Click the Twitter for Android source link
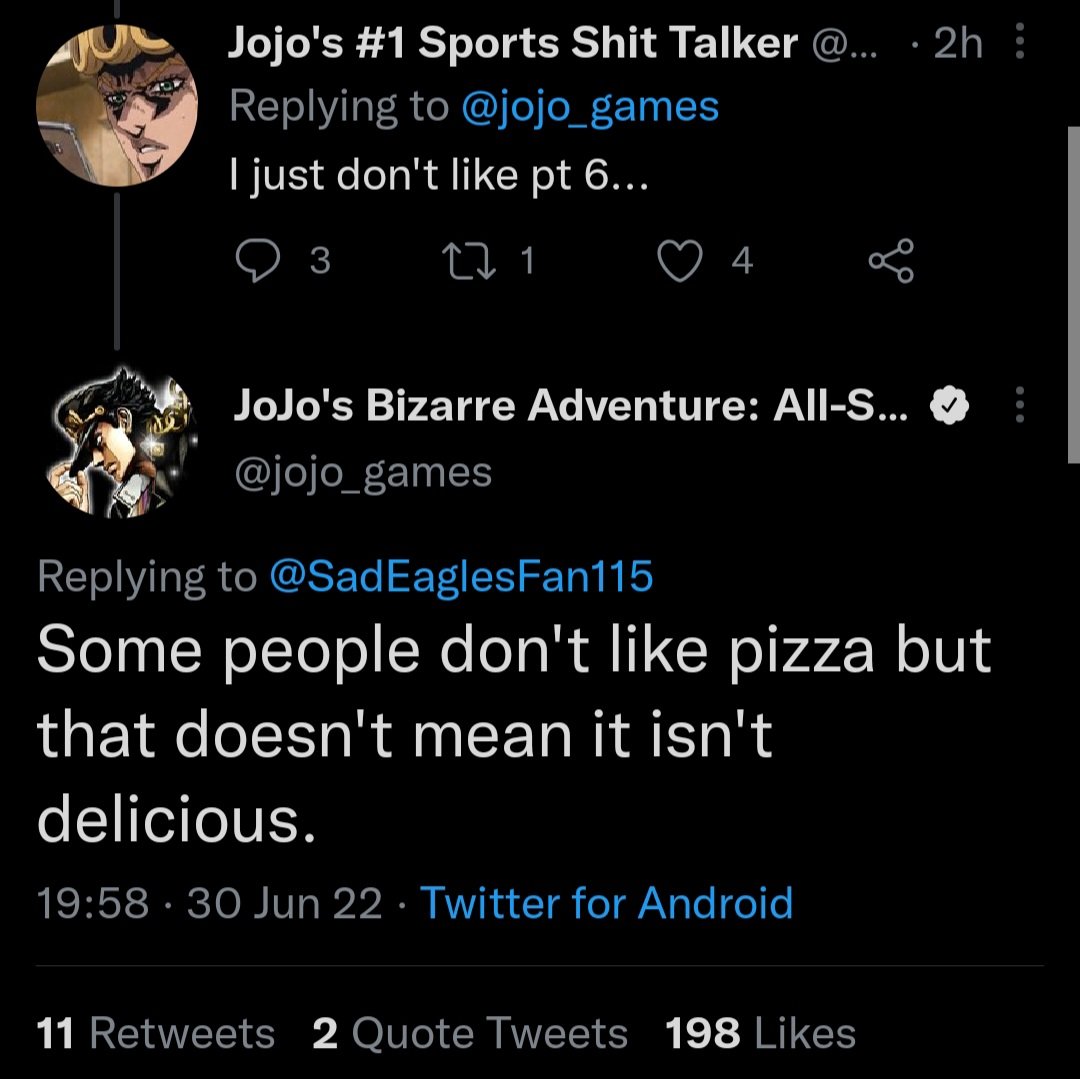 [x=606, y=902]
